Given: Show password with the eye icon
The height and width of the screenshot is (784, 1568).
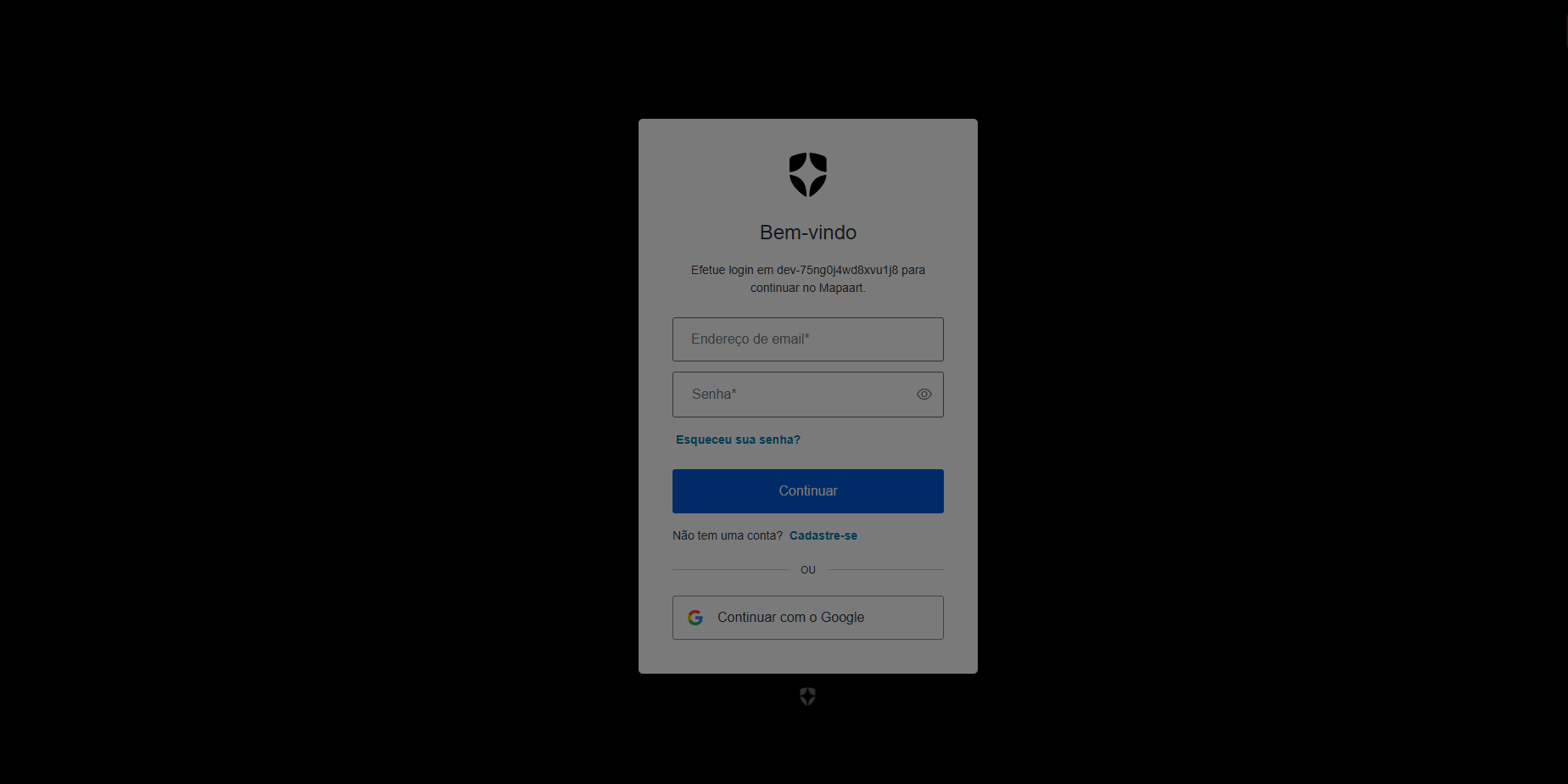Looking at the screenshot, I should [x=924, y=395].
